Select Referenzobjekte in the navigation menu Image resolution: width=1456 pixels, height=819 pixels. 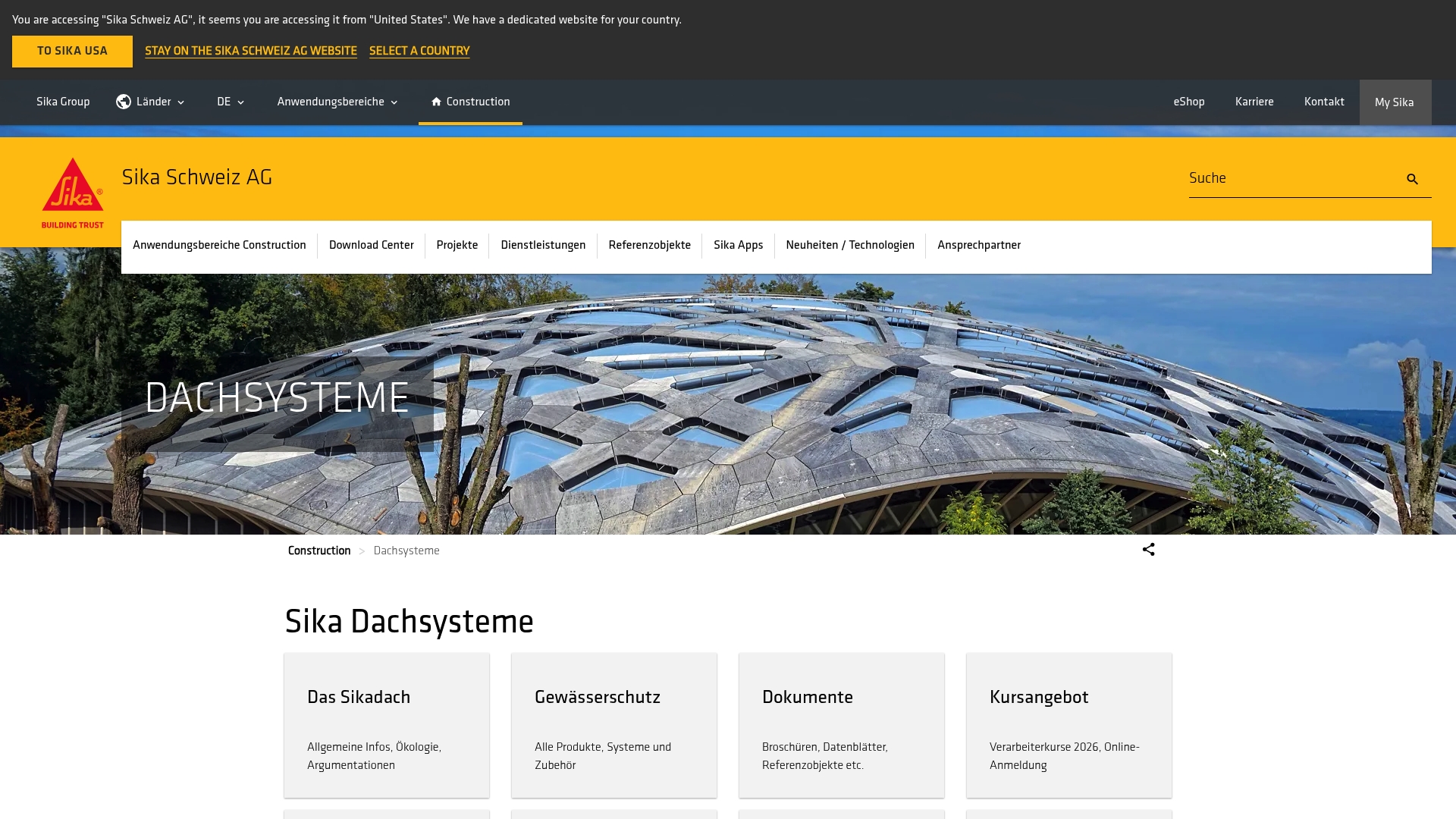click(649, 245)
